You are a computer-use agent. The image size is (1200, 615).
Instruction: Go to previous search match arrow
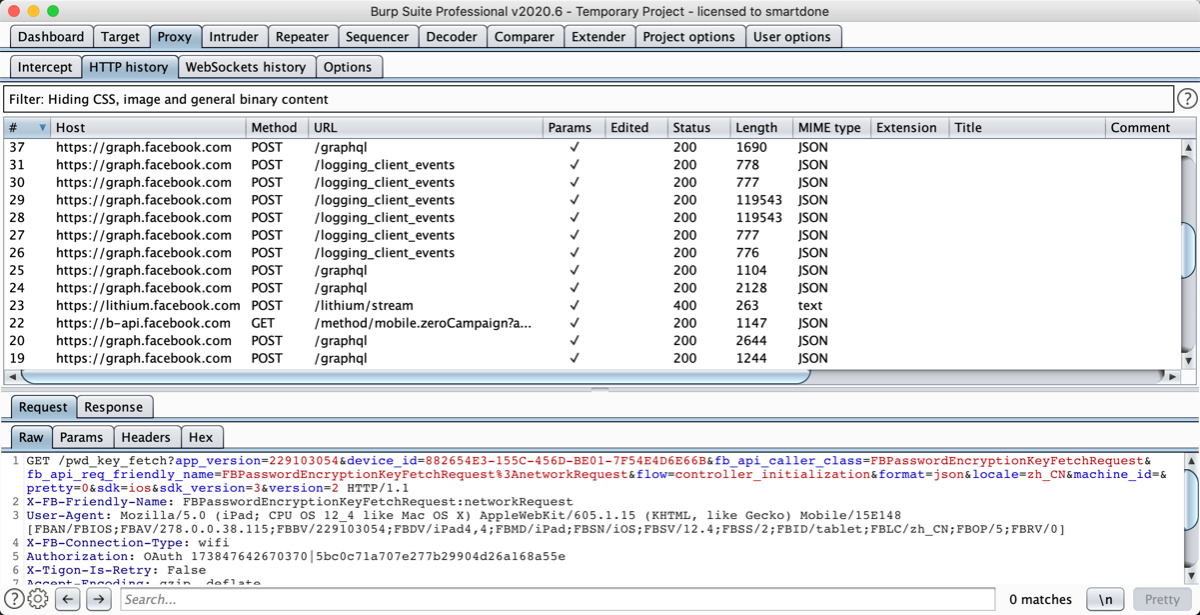pos(67,599)
